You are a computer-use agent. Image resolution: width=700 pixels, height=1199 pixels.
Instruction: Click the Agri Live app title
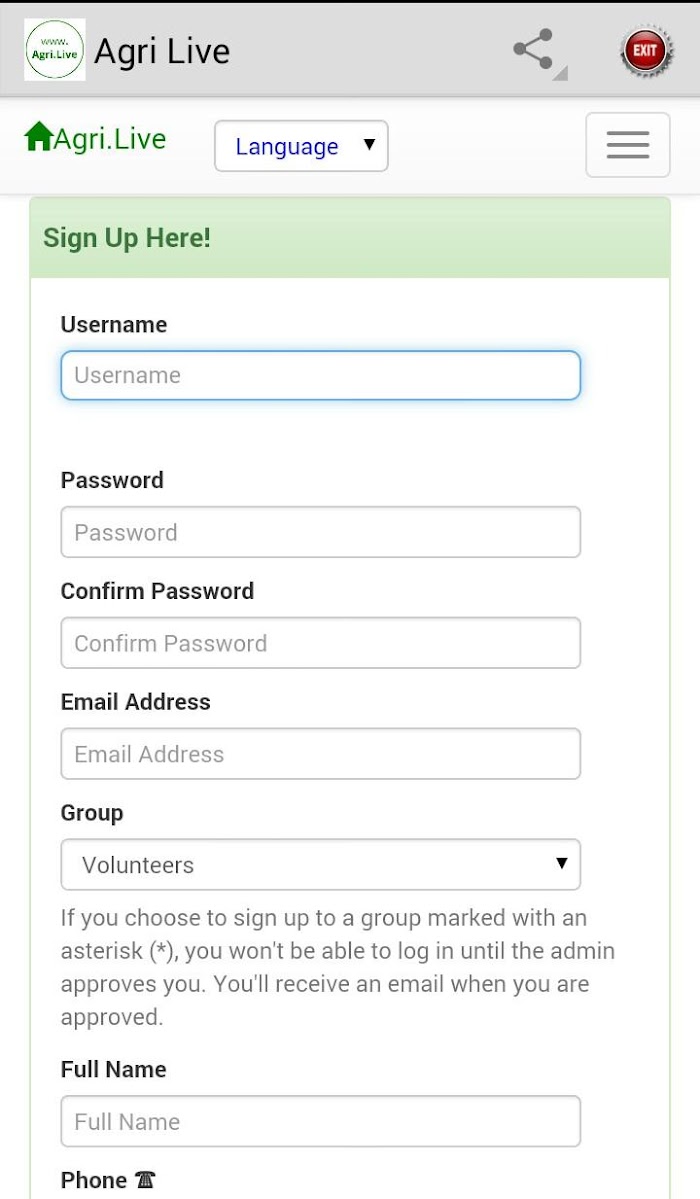coord(161,51)
